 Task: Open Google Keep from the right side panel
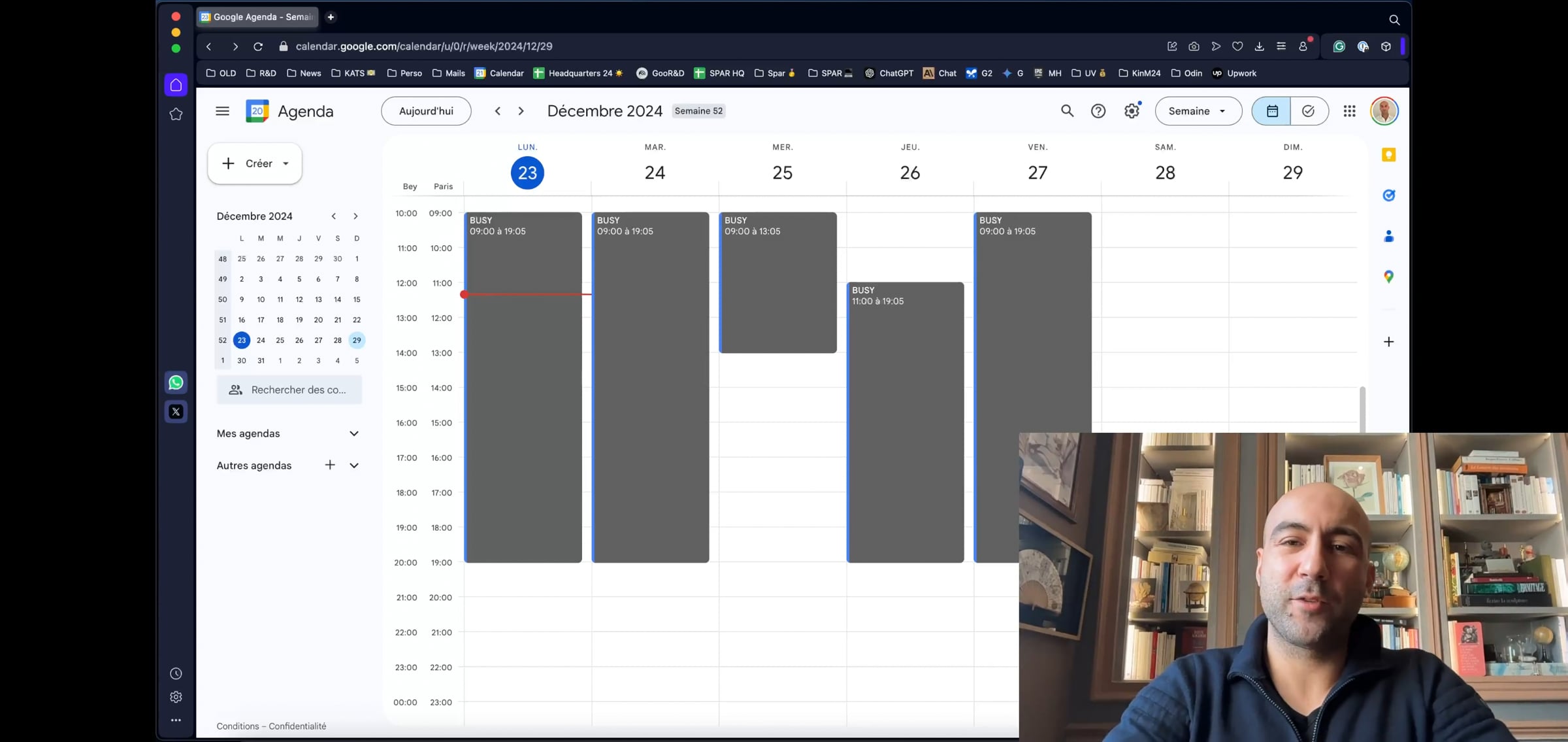1388,154
